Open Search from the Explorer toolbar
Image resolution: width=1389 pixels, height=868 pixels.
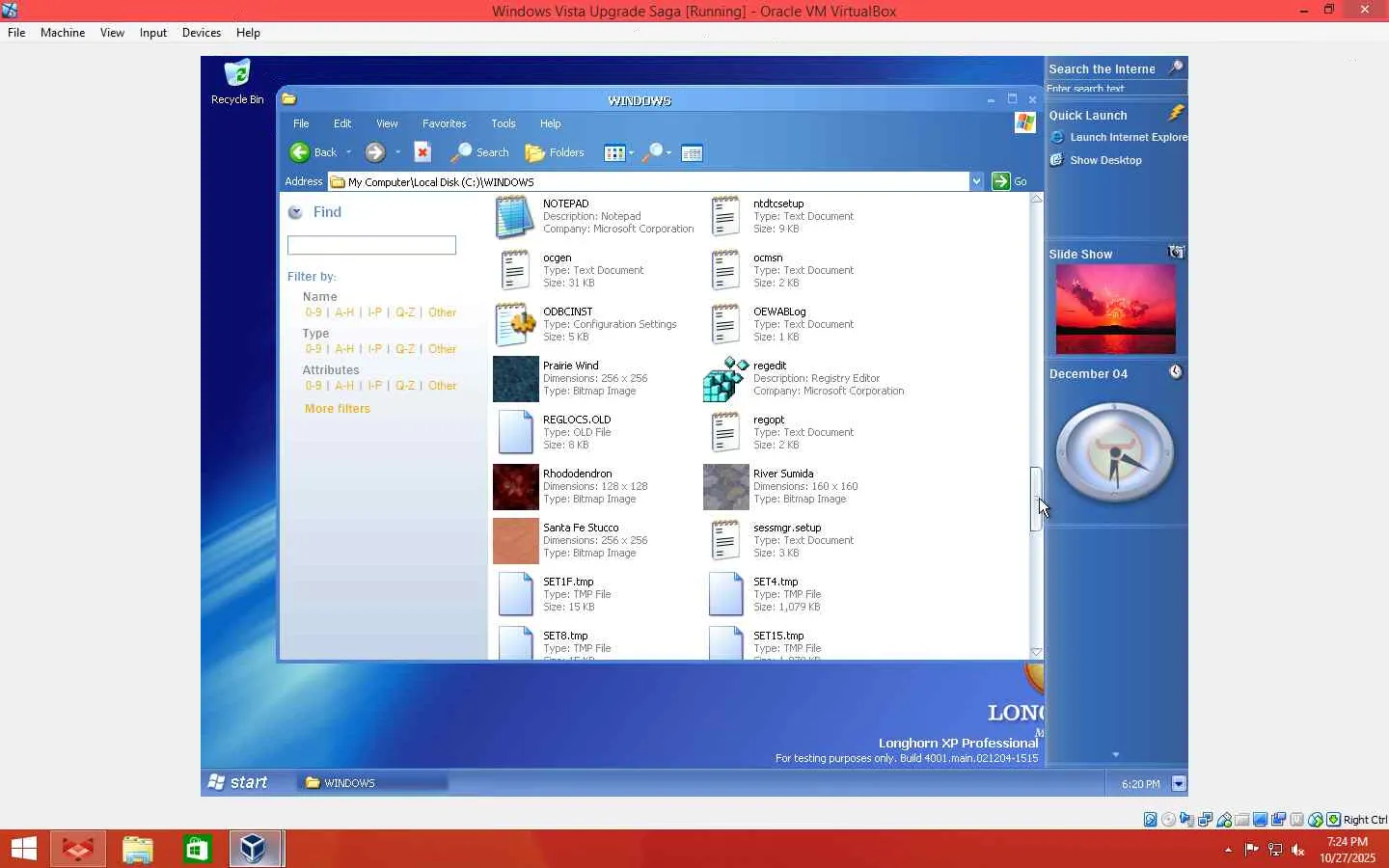(480, 152)
